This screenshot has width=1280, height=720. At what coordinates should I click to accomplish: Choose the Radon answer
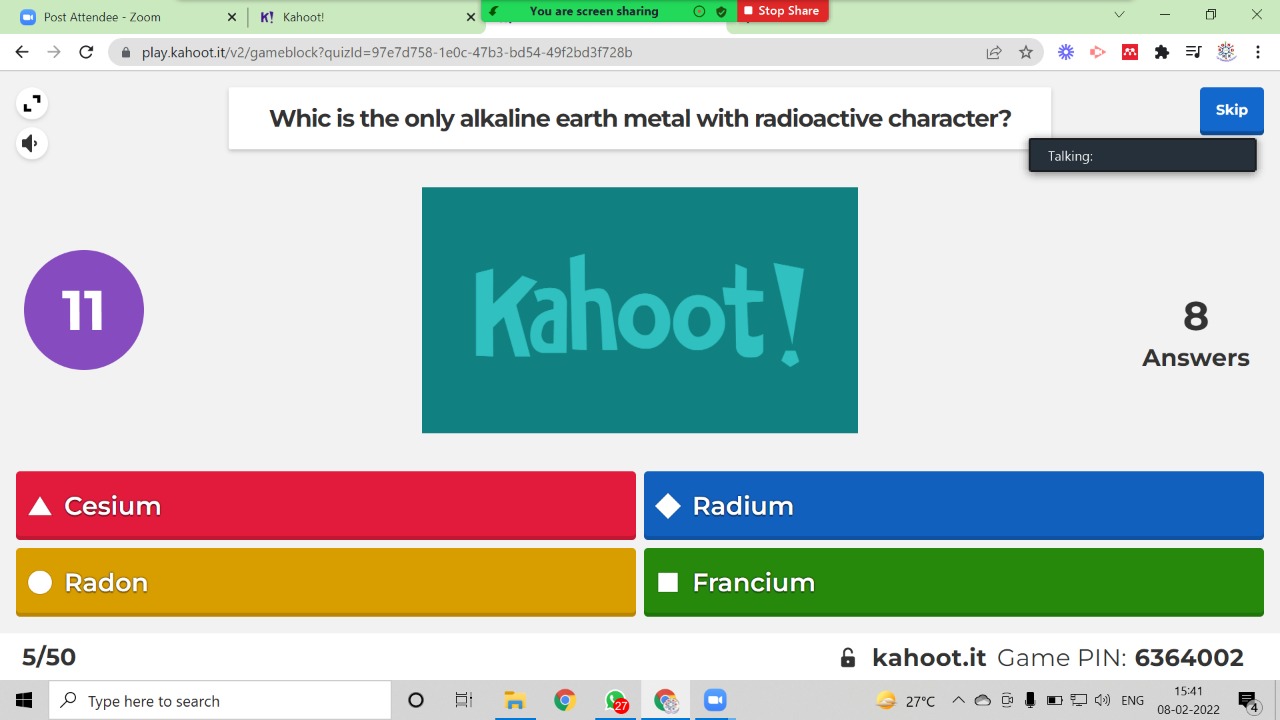coord(326,582)
